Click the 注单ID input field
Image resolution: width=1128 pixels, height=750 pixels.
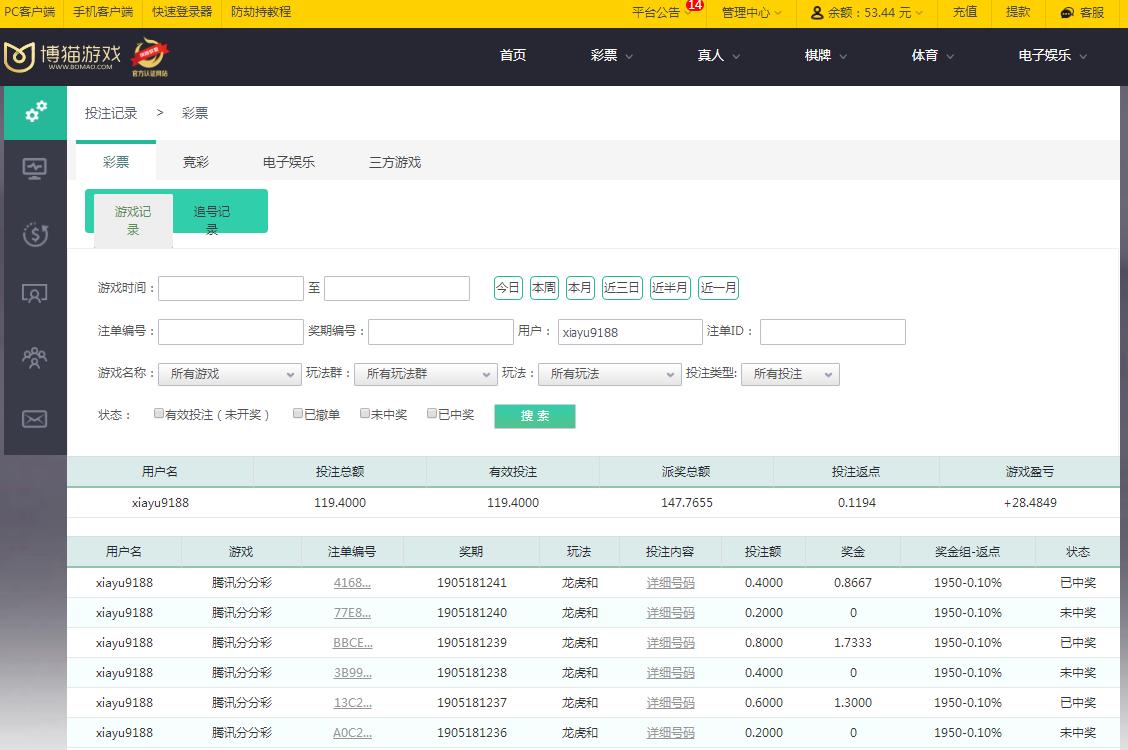tap(832, 332)
